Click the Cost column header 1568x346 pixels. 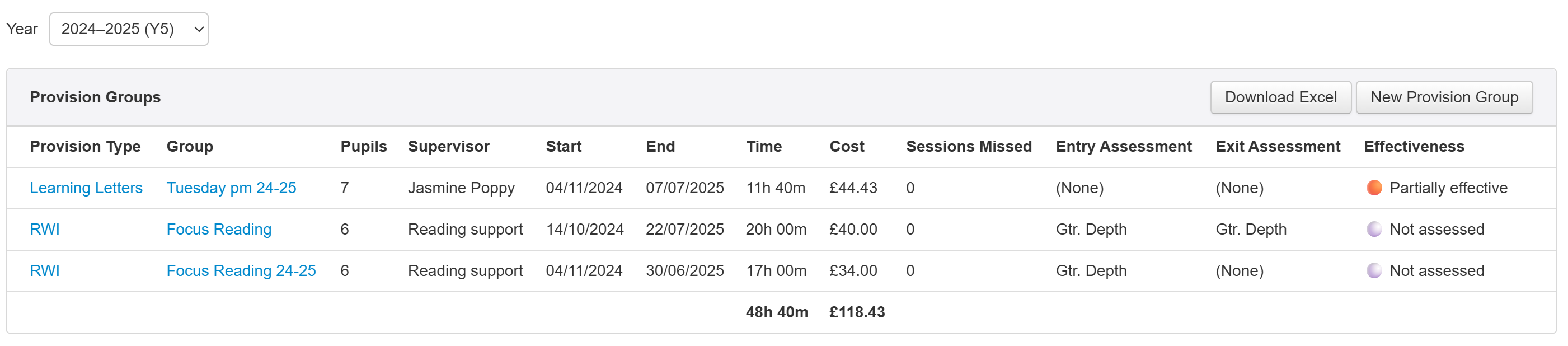(x=847, y=146)
